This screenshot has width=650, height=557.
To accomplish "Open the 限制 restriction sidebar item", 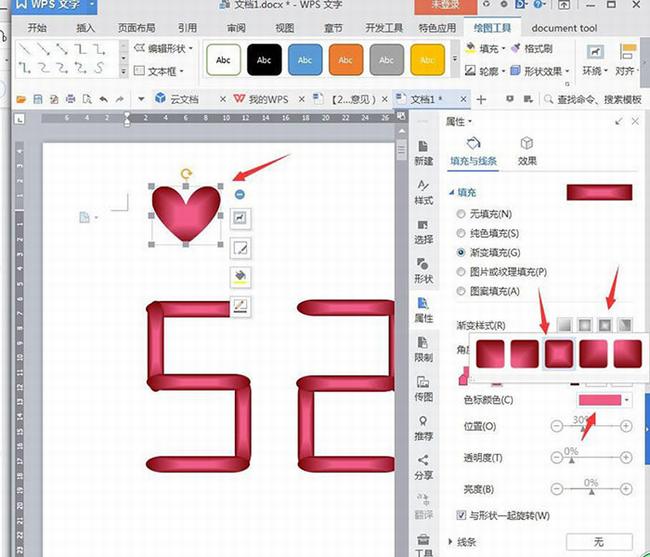I will tap(423, 350).
